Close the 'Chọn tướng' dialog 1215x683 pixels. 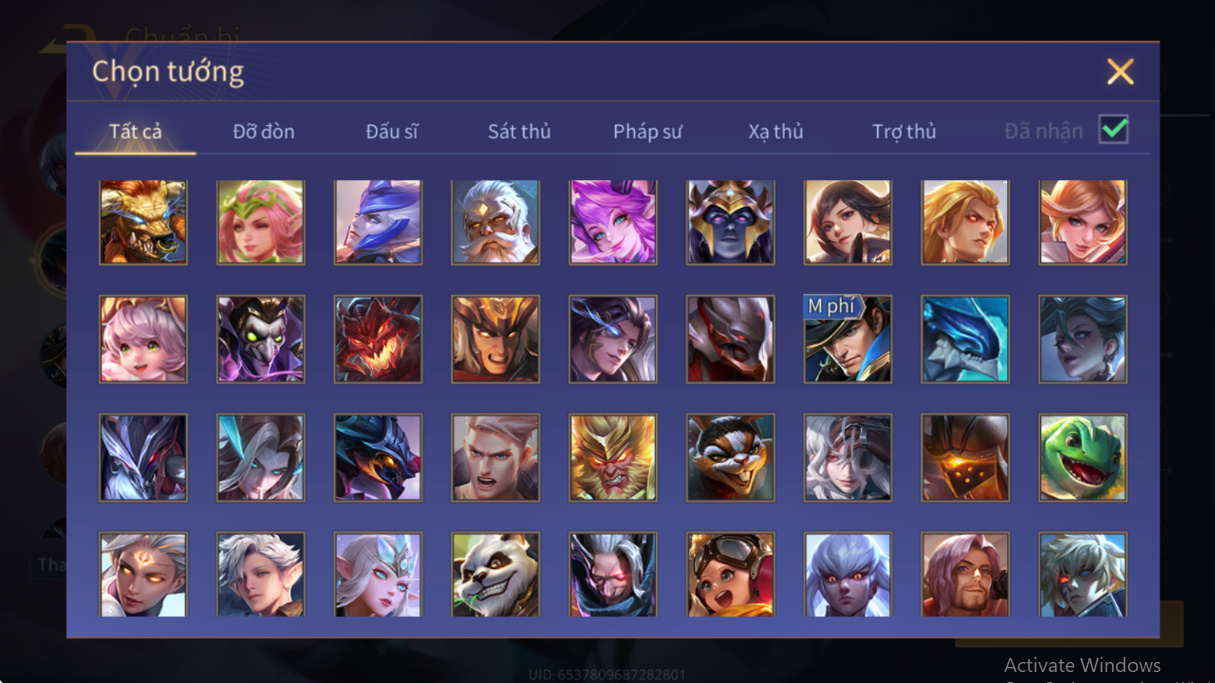coord(1120,71)
